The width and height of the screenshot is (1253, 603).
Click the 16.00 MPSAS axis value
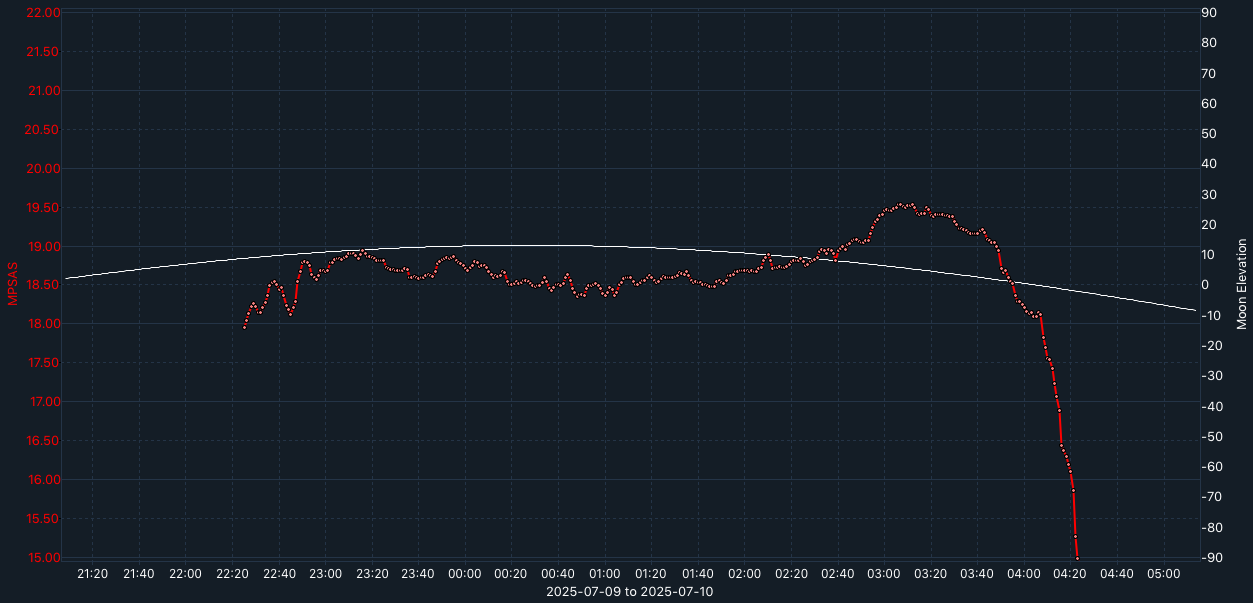click(43, 480)
